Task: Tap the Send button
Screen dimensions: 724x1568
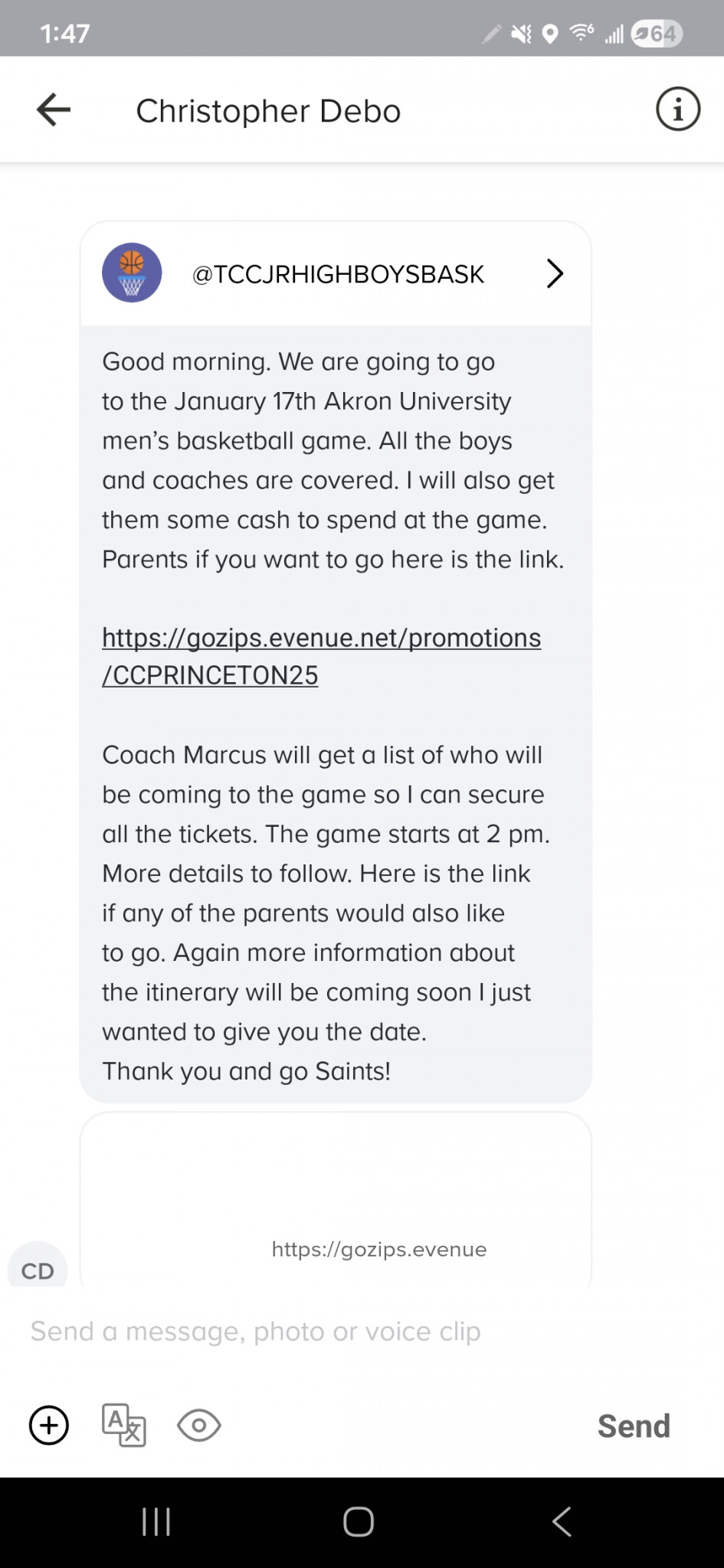Action: click(634, 1426)
